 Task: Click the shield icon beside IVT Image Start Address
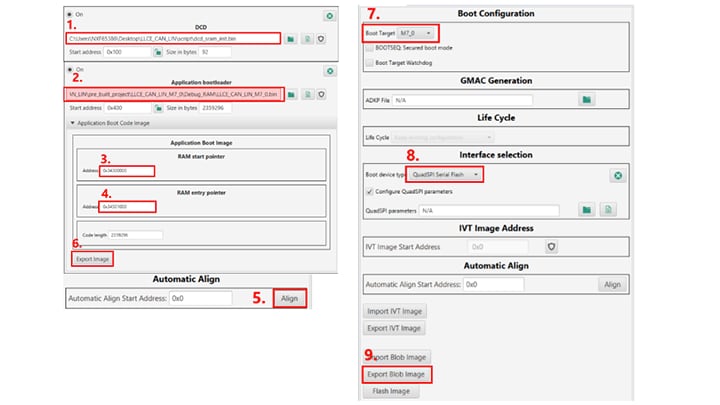pos(551,246)
